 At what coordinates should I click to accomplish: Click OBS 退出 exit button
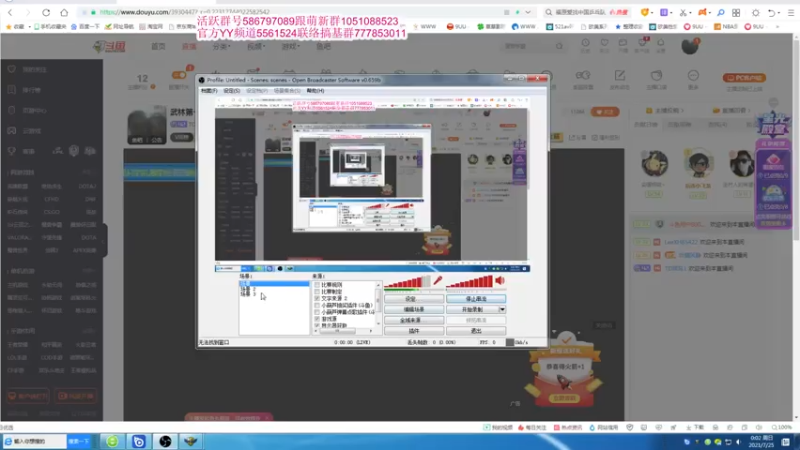476,331
